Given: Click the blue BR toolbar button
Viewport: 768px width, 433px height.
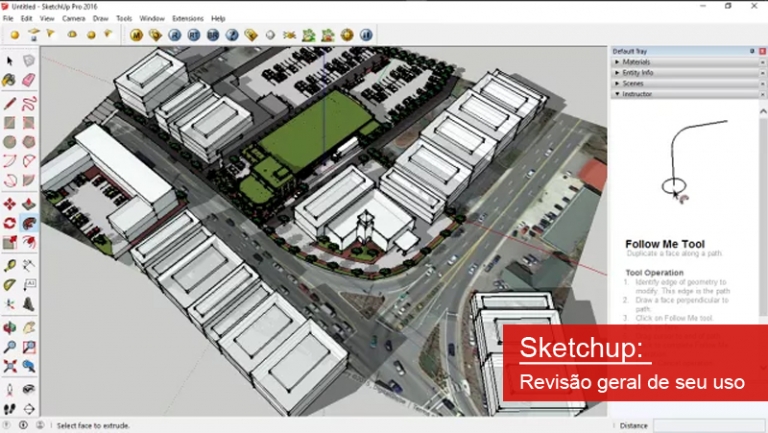Looking at the screenshot, I should click(213, 35).
